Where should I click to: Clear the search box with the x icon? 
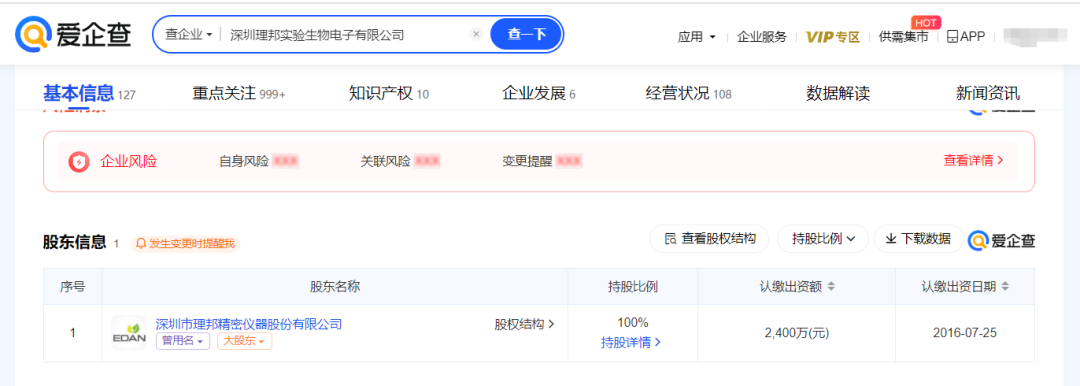(476, 34)
